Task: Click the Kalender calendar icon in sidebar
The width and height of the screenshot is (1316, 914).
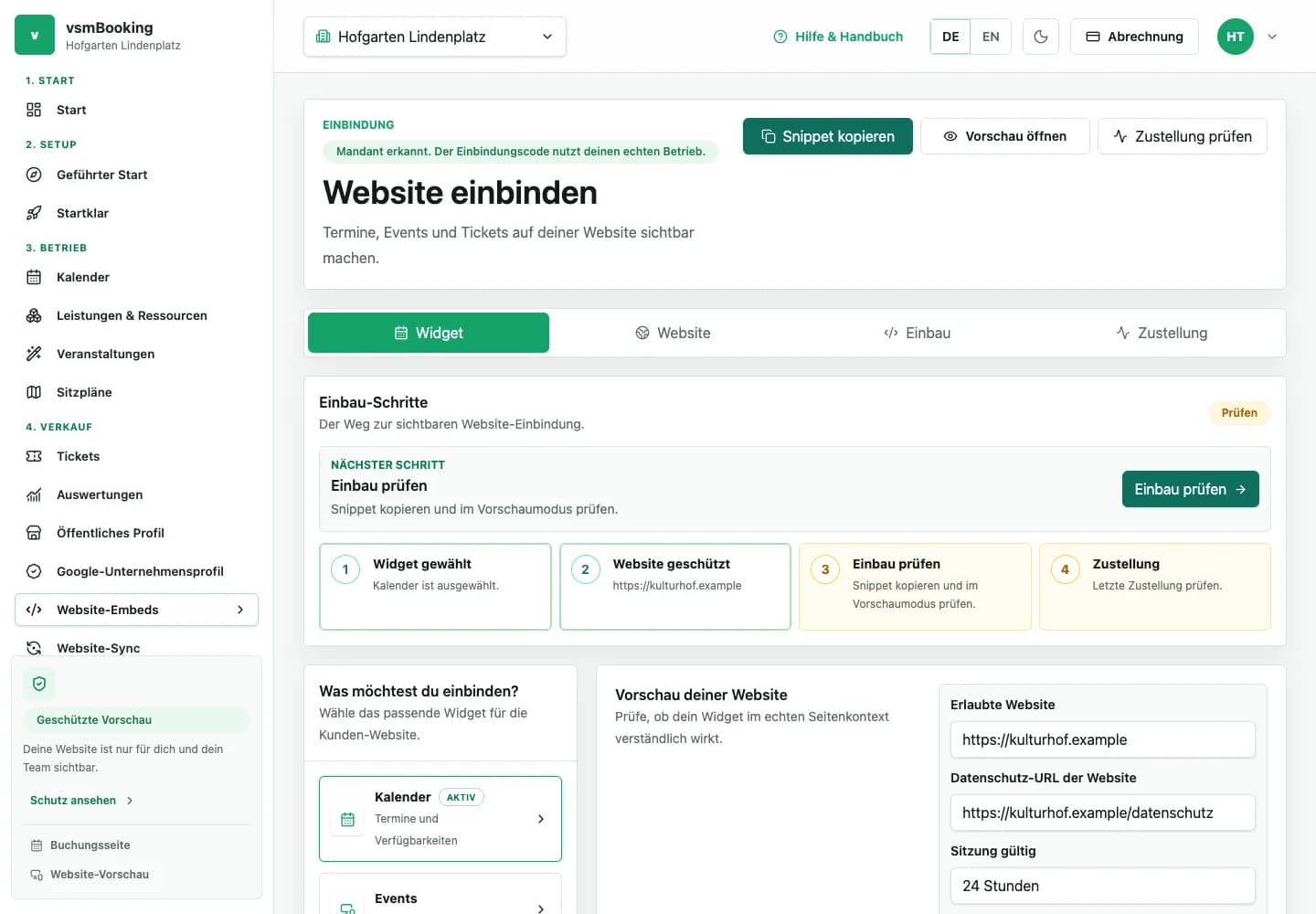Action: click(x=34, y=277)
